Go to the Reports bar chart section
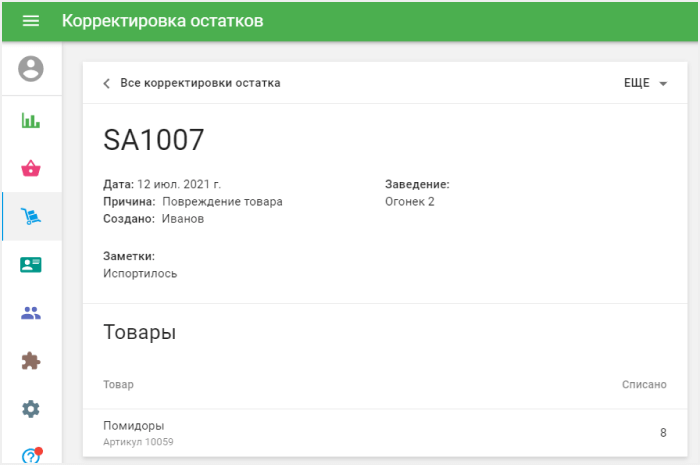Viewport: 700px width, 465px height. tap(31, 120)
